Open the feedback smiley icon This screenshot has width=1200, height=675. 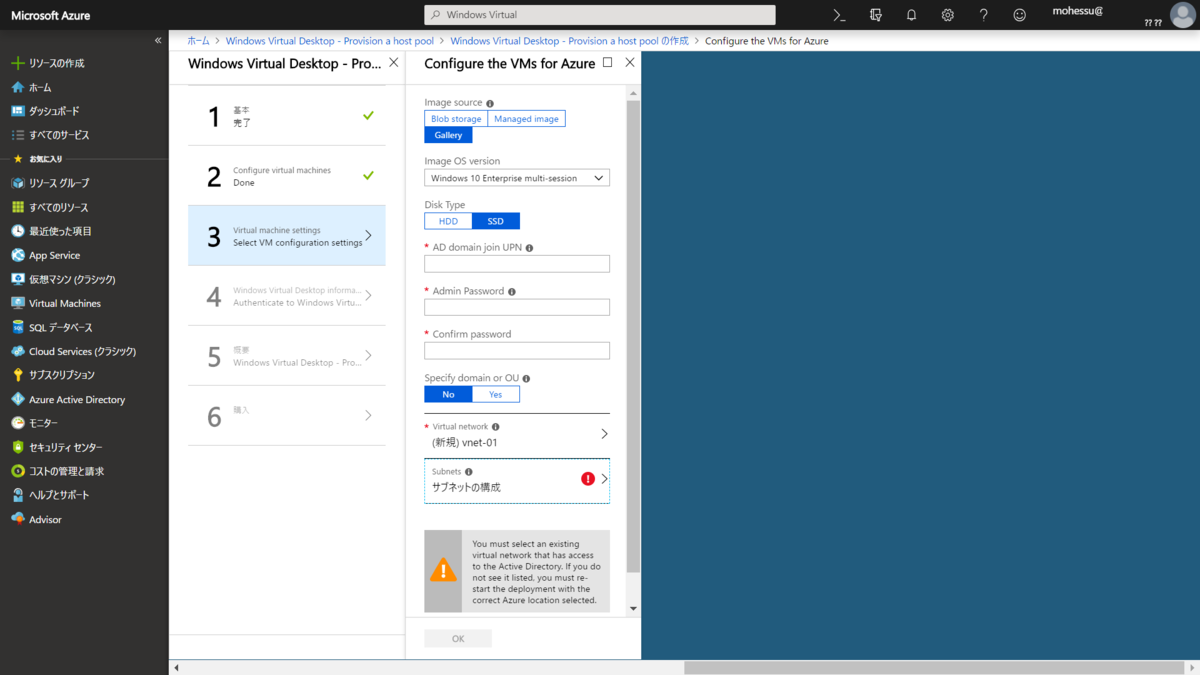click(1020, 15)
